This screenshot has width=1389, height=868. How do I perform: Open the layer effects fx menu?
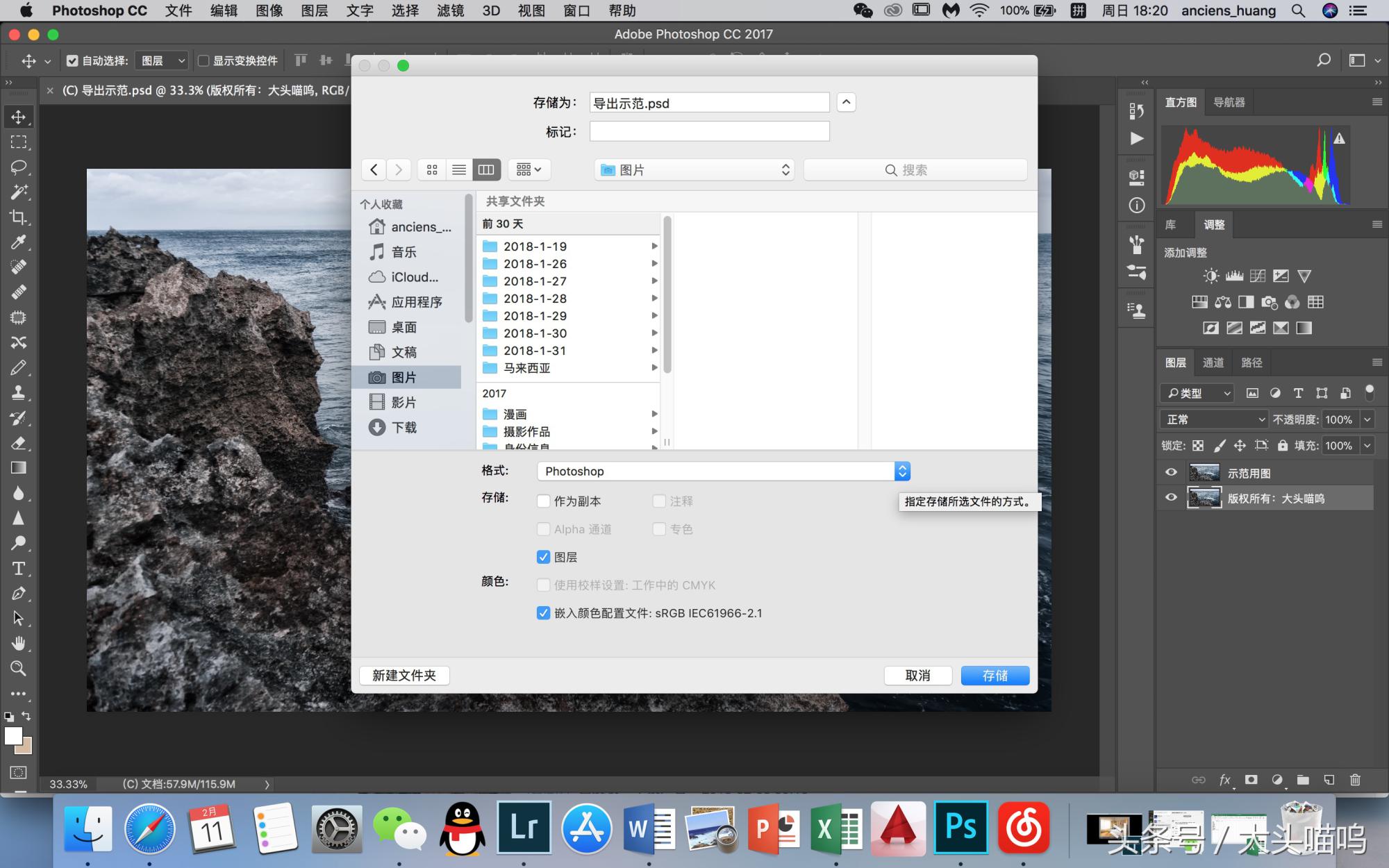click(x=1225, y=780)
